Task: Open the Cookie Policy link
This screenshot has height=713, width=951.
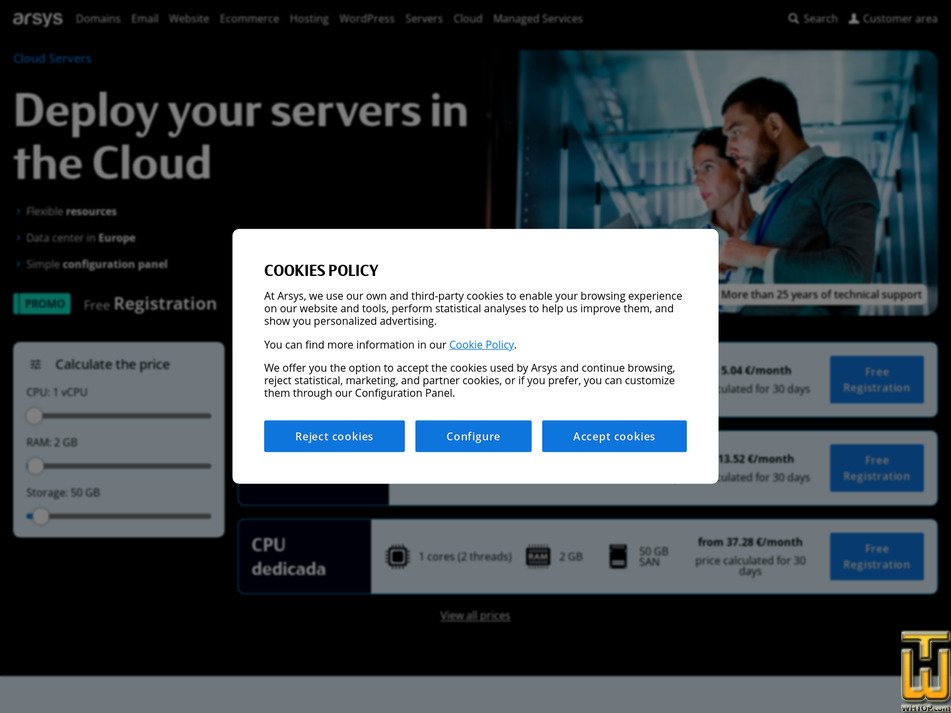Action: tap(482, 344)
